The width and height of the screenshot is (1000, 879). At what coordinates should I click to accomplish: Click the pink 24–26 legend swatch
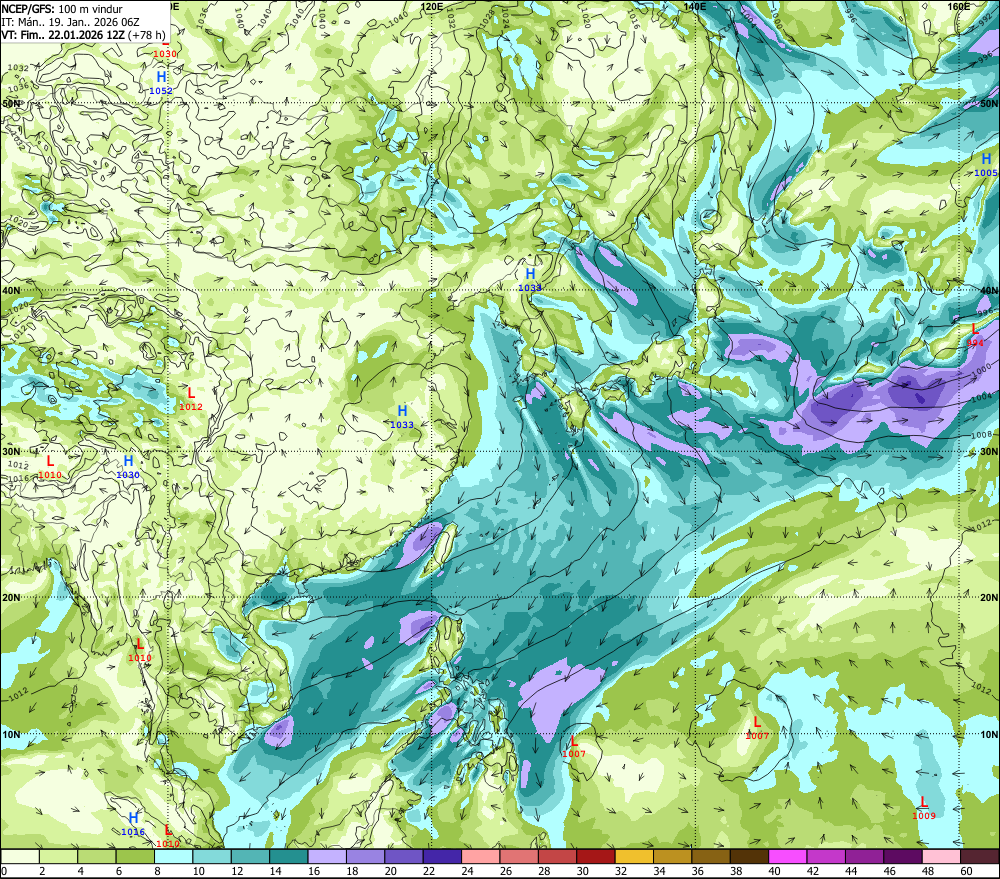click(x=481, y=856)
